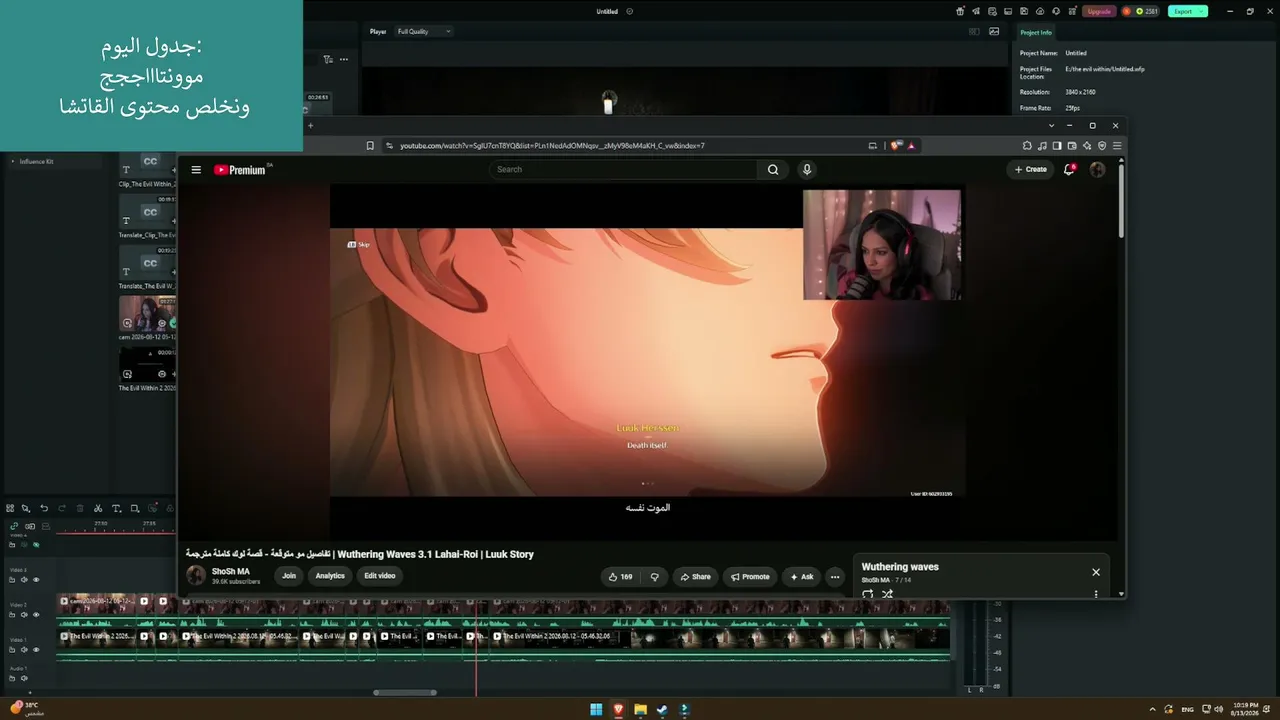Image resolution: width=1280 pixels, height=720 pixels.
Task: Open browser main hamburger menu
Action: click(x=1117, y=146)
